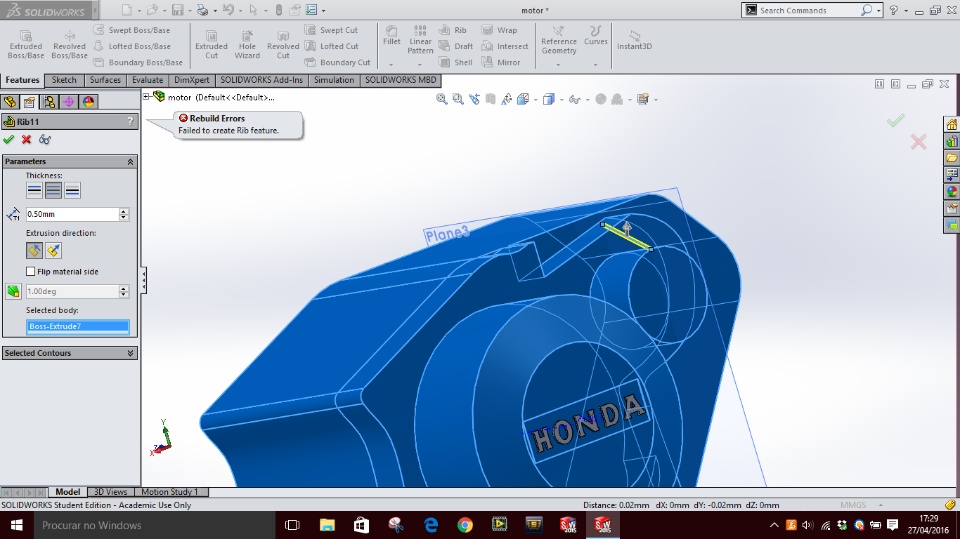Image resolution: width=960 pixels, height=539 pixels.
Task: Select the Revolved Boss/Base tool
Action: 69,45
